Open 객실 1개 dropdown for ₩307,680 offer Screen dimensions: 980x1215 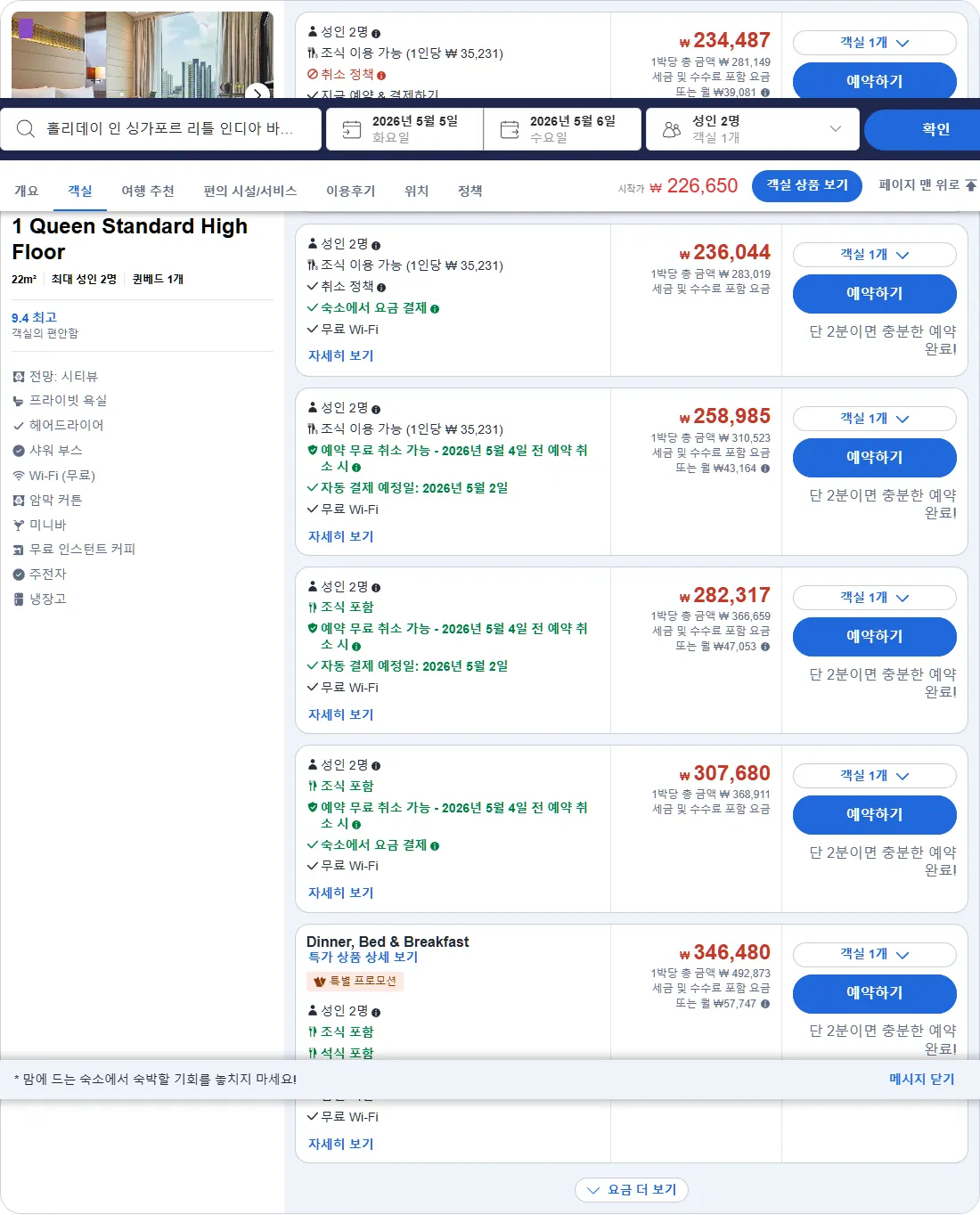pos(875,776)
